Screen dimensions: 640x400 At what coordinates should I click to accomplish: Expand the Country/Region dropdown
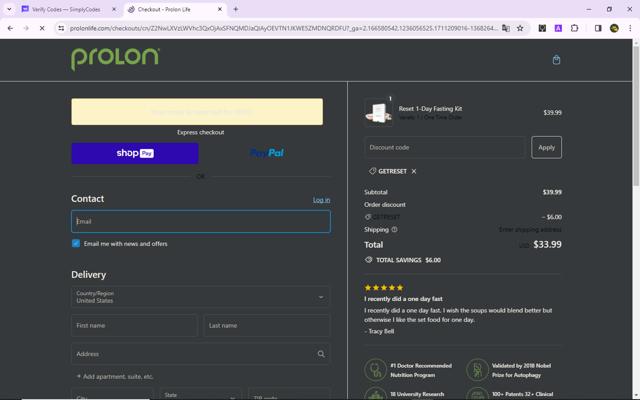coord(200,297)
